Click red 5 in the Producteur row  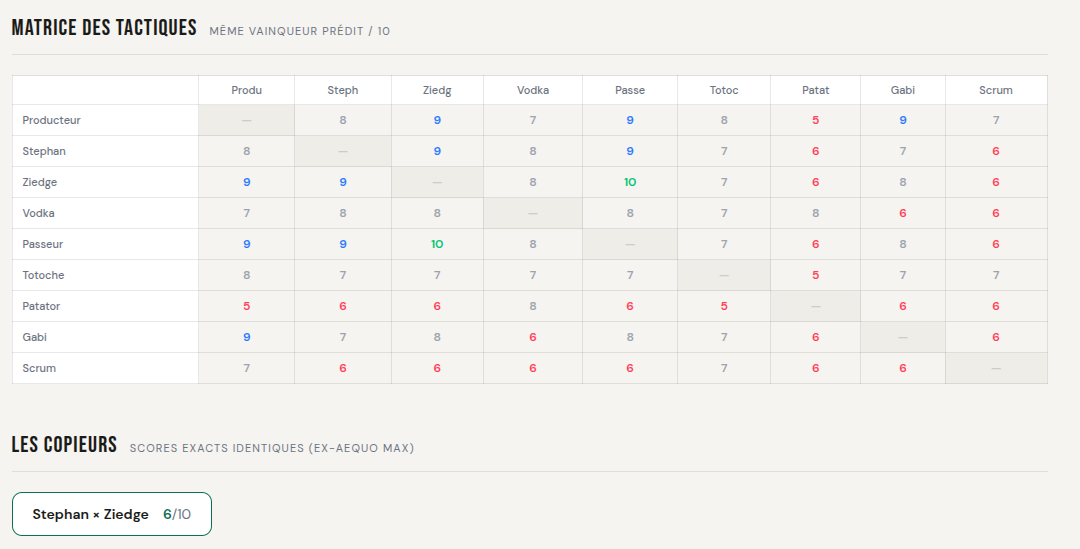tap(815, 120)
